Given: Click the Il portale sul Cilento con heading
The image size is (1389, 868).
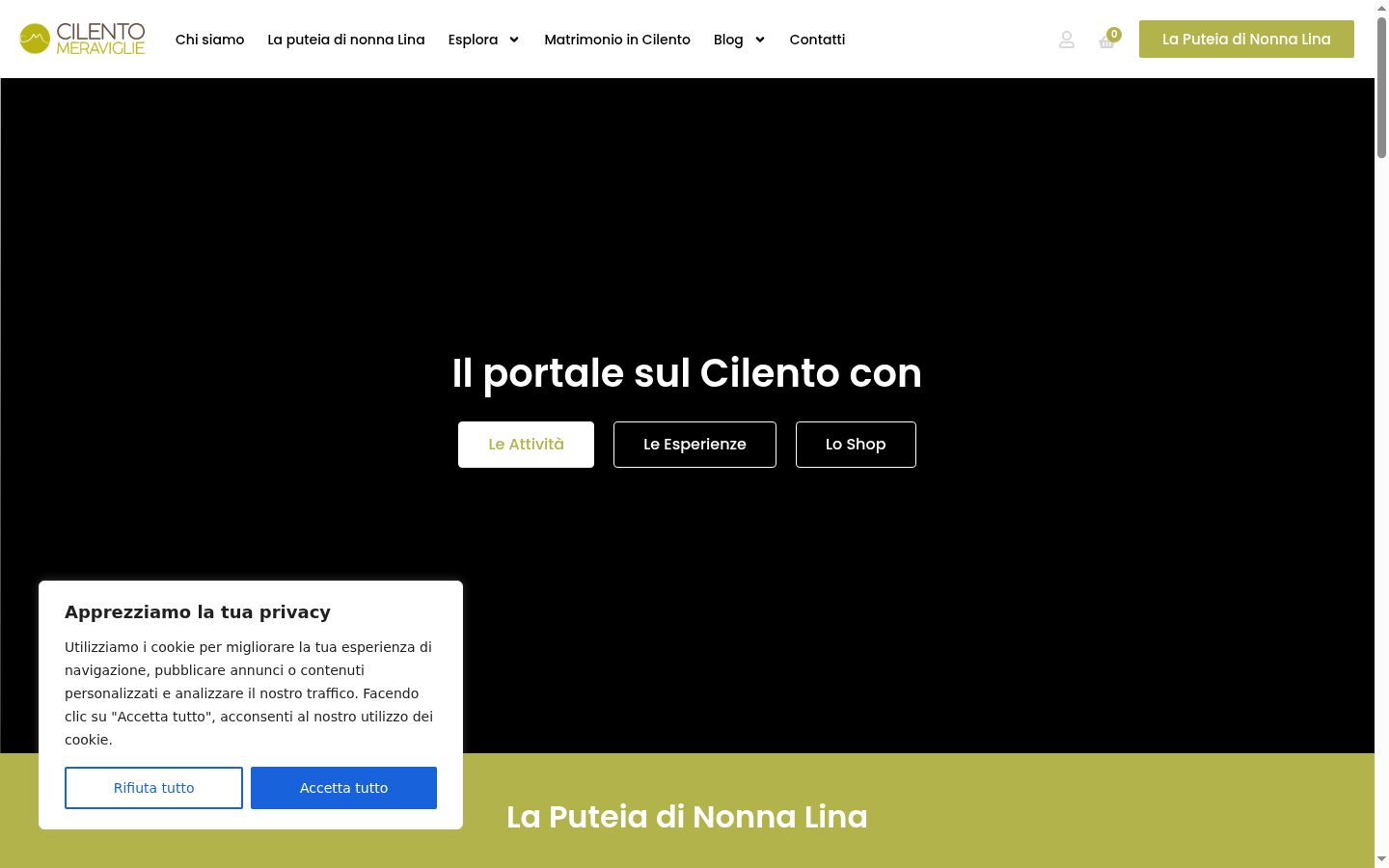Looking at the screenshot, I should click(x=687, y=373).
